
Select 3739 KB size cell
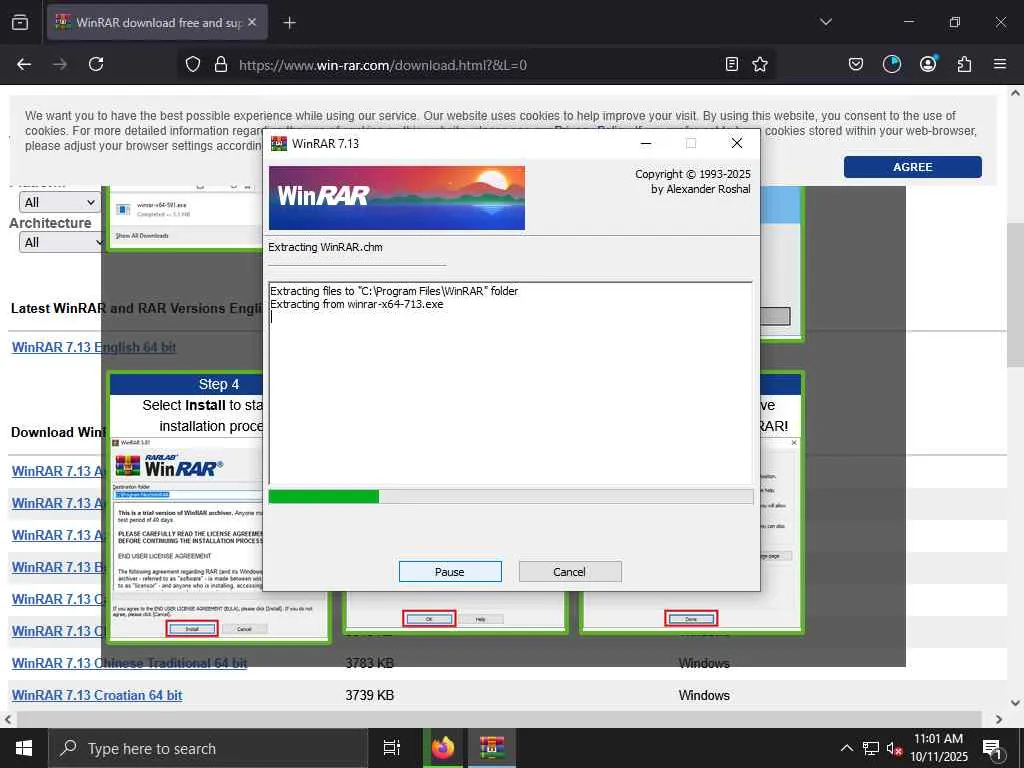(370, 696)
